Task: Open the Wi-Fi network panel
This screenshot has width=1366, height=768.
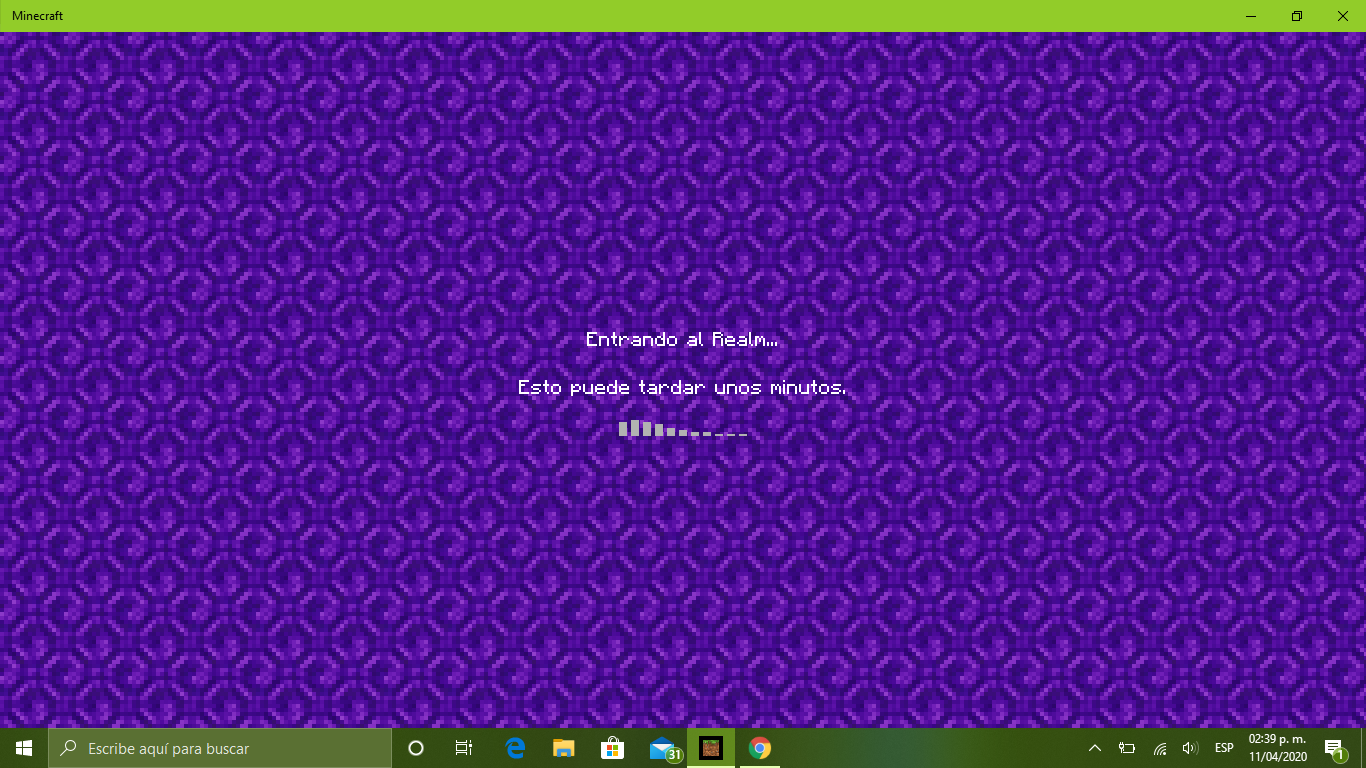Action: [x=1160, y=748]
